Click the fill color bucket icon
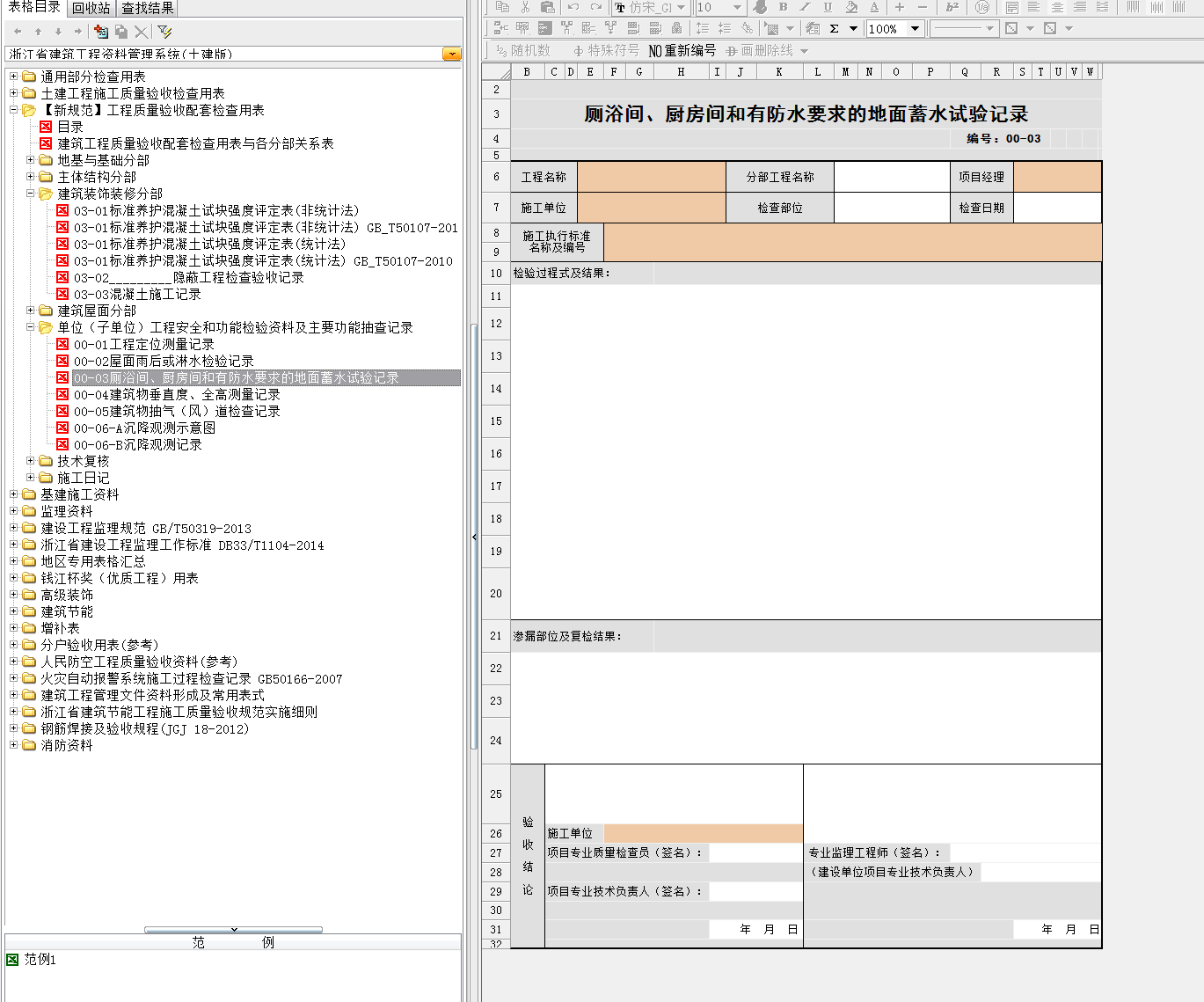The width and height of the screenshot is (1204, 1002). point(851,6)
